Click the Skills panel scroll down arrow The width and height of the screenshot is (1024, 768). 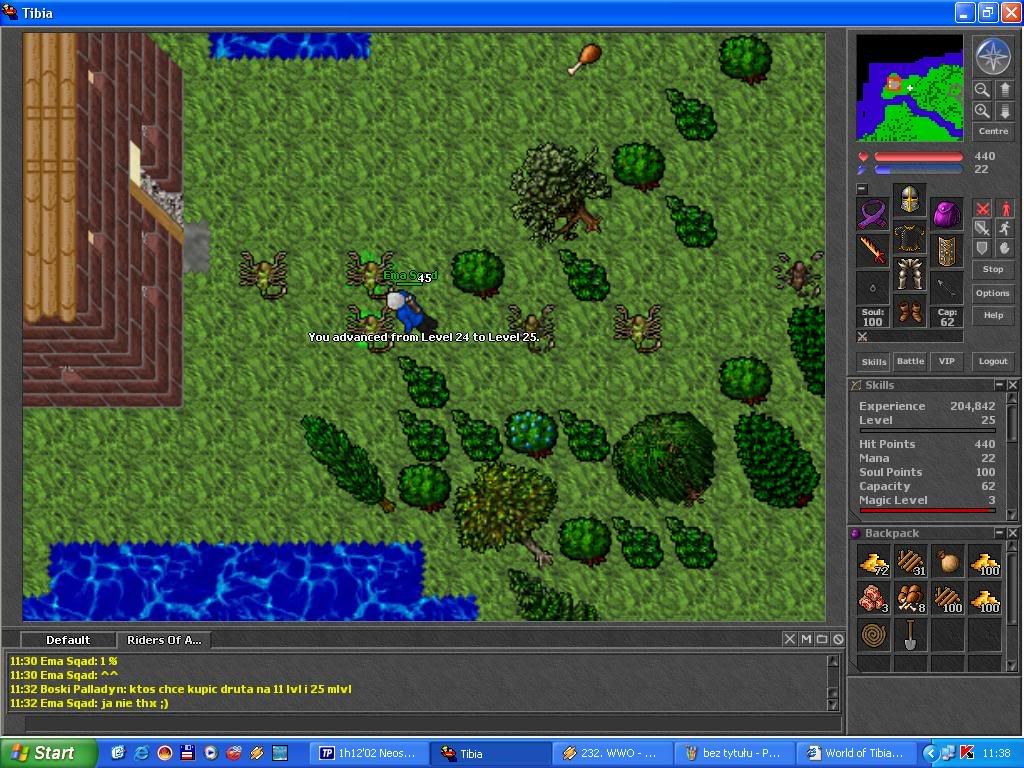pyautogui.click(x=1012, y=515)
